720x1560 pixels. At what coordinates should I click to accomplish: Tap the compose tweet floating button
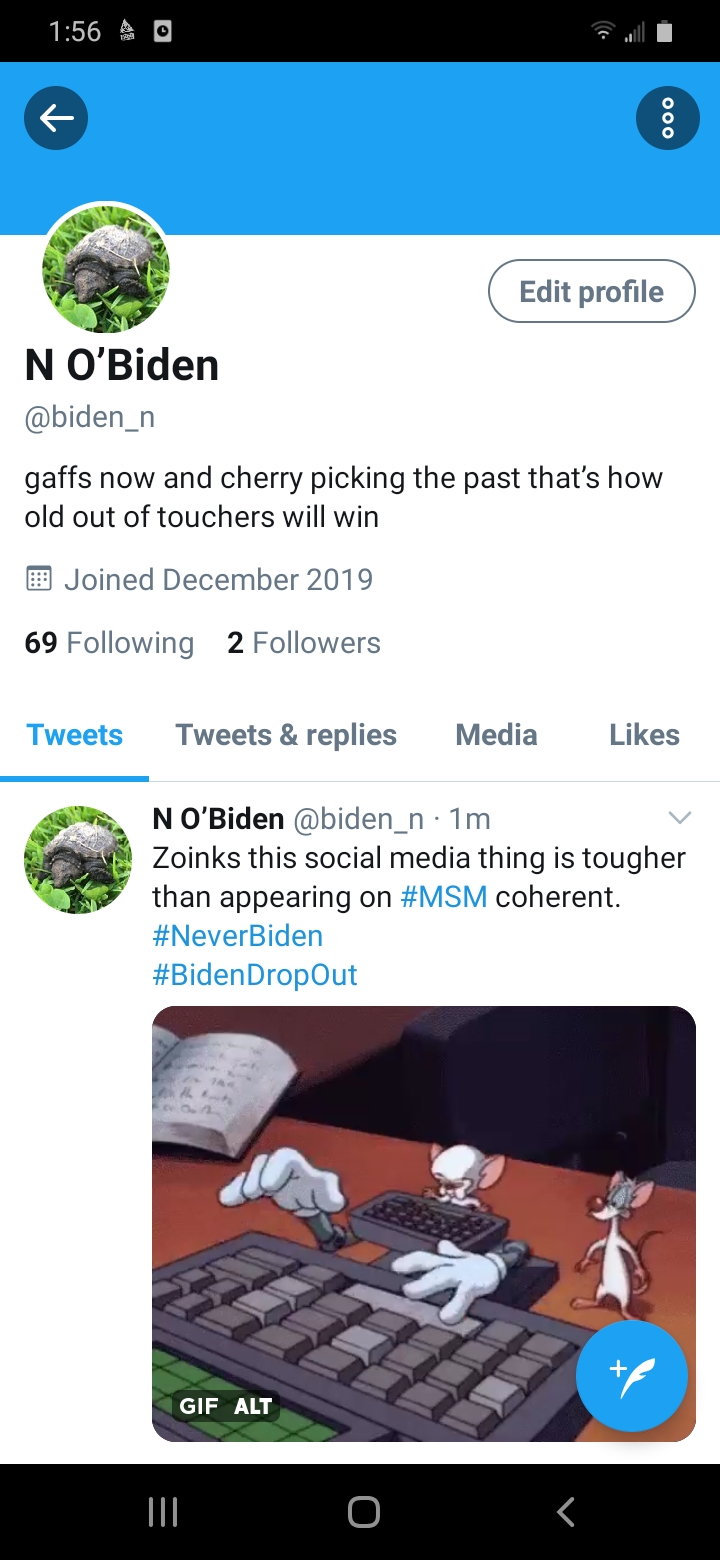632,1376
